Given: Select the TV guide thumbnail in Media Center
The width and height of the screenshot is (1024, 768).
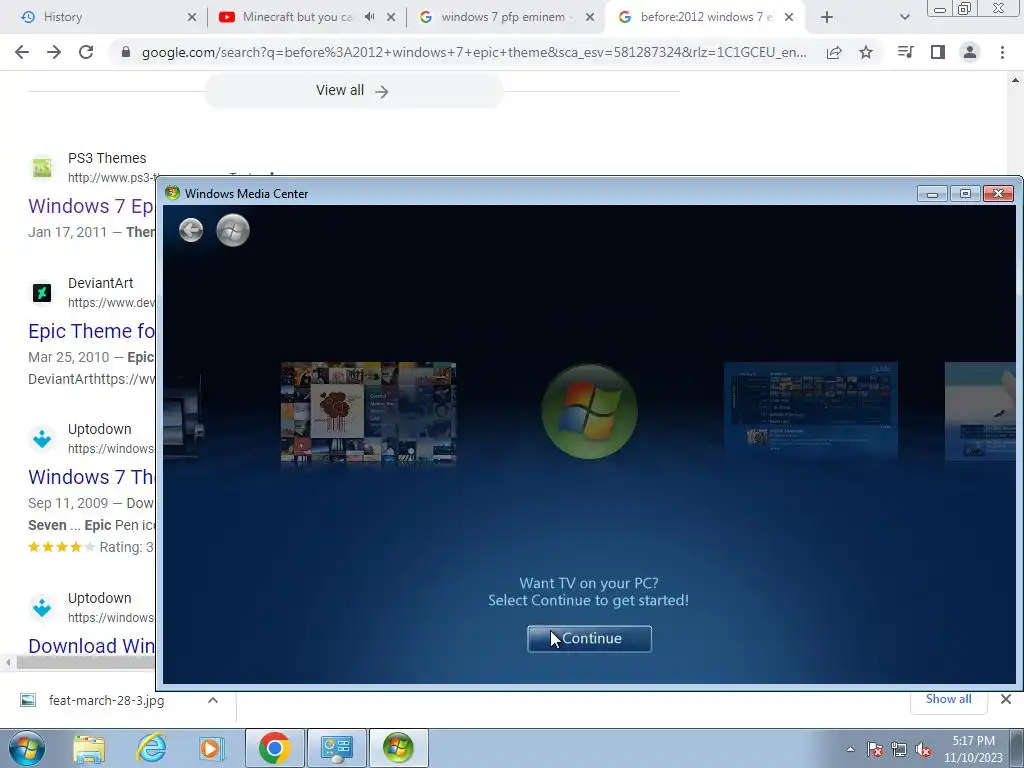Looking at the screenshot, I should pos(810,411).
